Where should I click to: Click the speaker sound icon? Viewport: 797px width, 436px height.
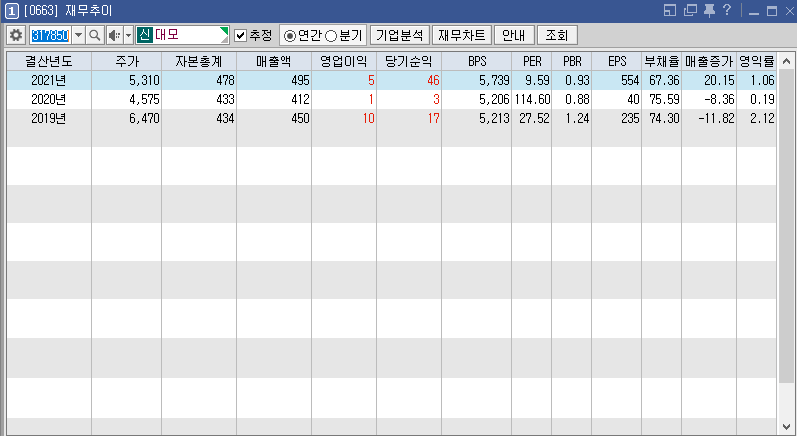coord(114,35)
